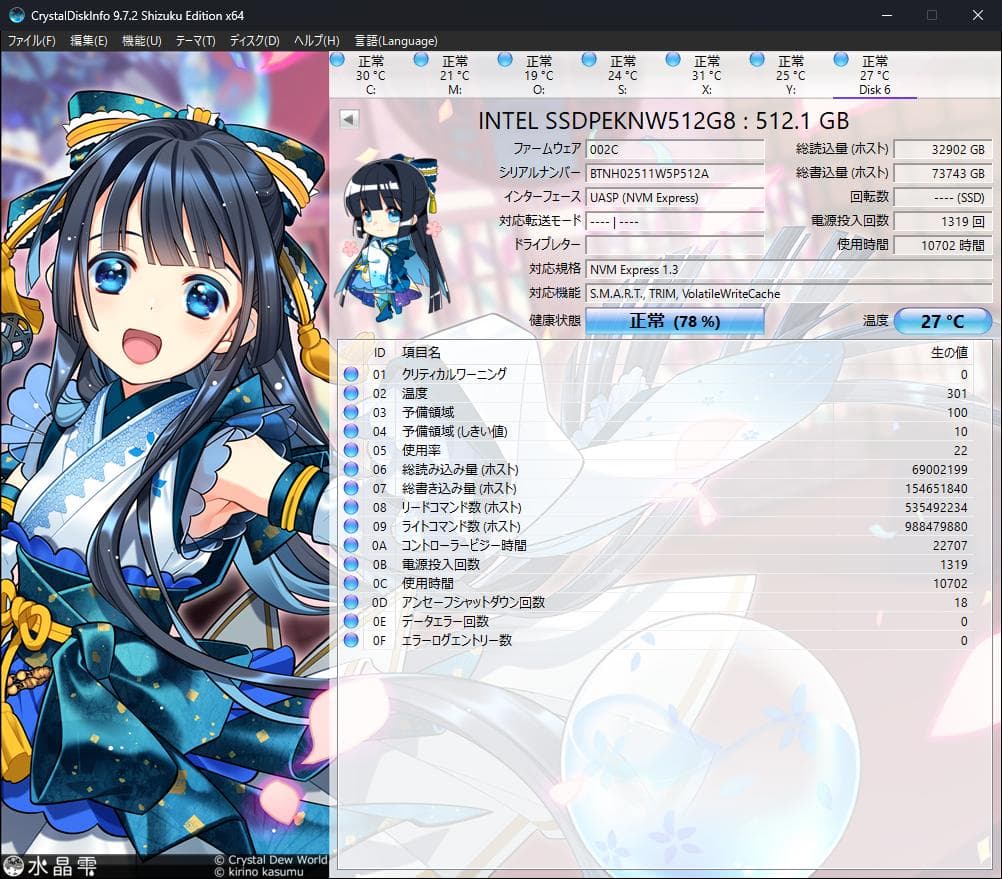Image resolution: width=1002 pixels, height=879 pixels.
Task: Click the 総読込量 value 32902 GB
Action: pyautogui.click(x=943, y=149)
